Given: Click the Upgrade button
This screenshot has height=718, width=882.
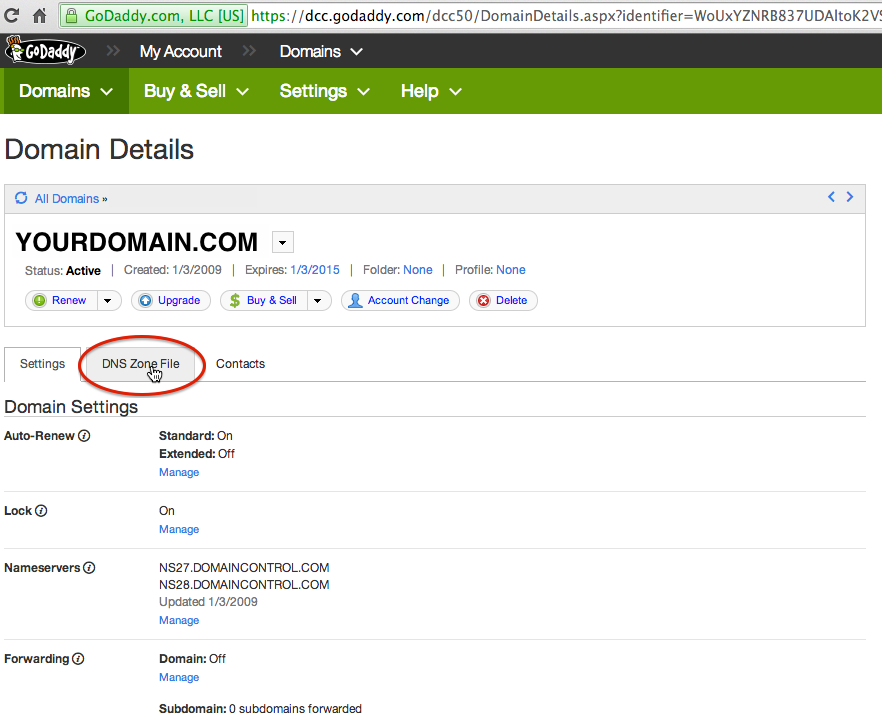Looking at the screenshot, I should coord(171,300).
